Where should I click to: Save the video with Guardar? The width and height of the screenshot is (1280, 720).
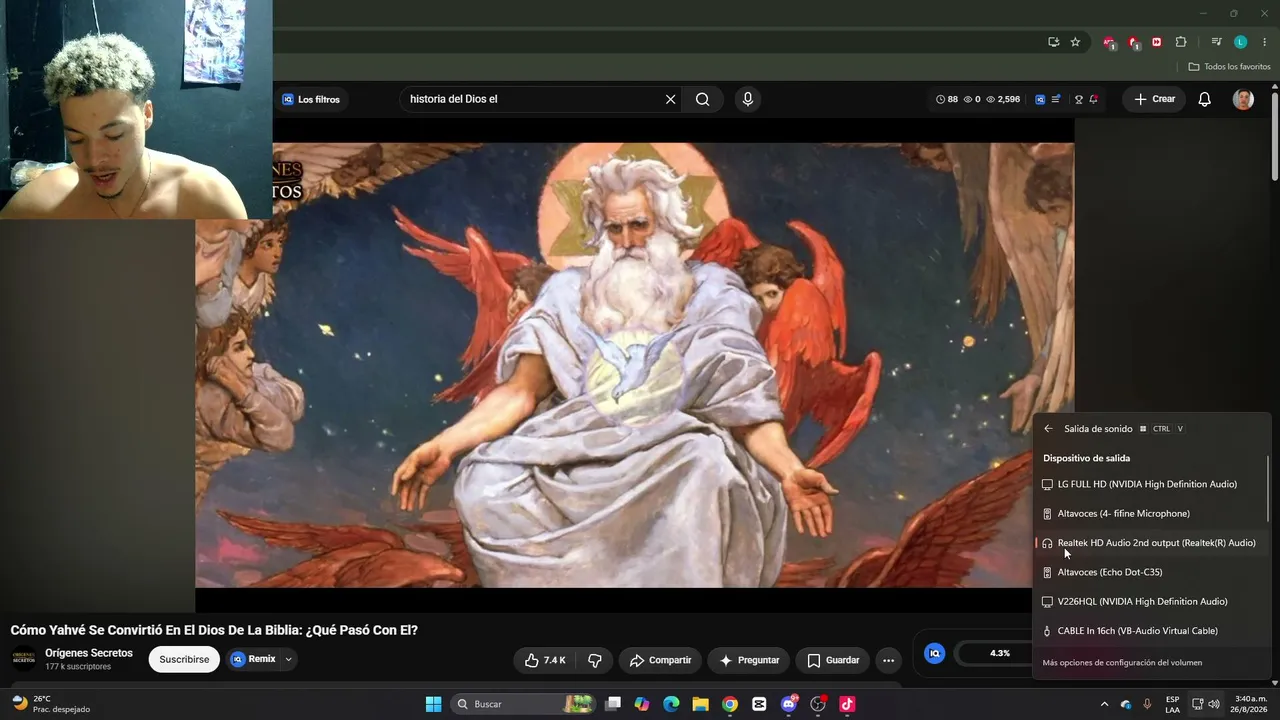pos(833,660)
